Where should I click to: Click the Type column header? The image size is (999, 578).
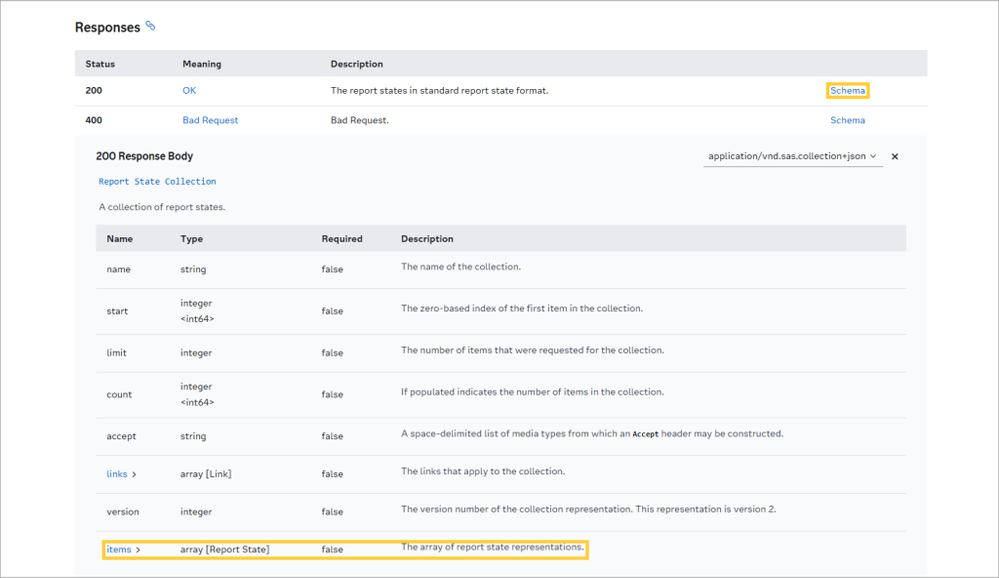coord(191,239)
